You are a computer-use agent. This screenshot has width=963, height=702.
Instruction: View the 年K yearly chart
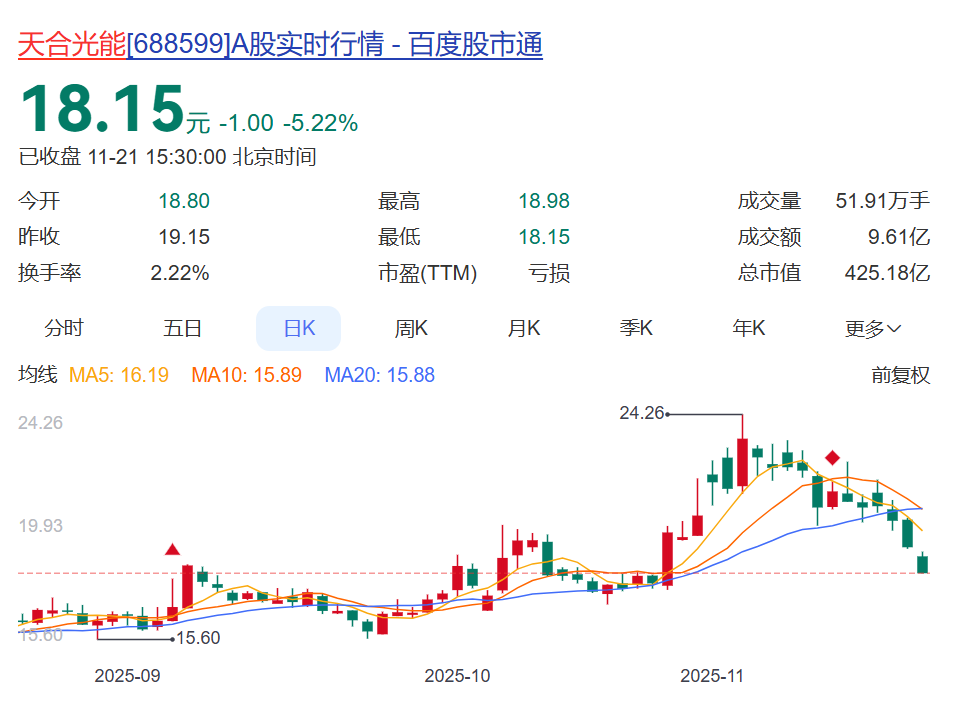[749, 329]
